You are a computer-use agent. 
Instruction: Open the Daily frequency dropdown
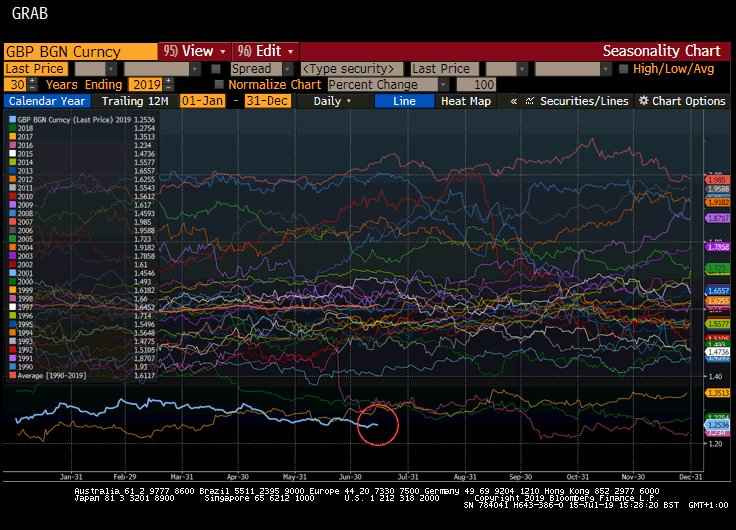coord(332,101)
